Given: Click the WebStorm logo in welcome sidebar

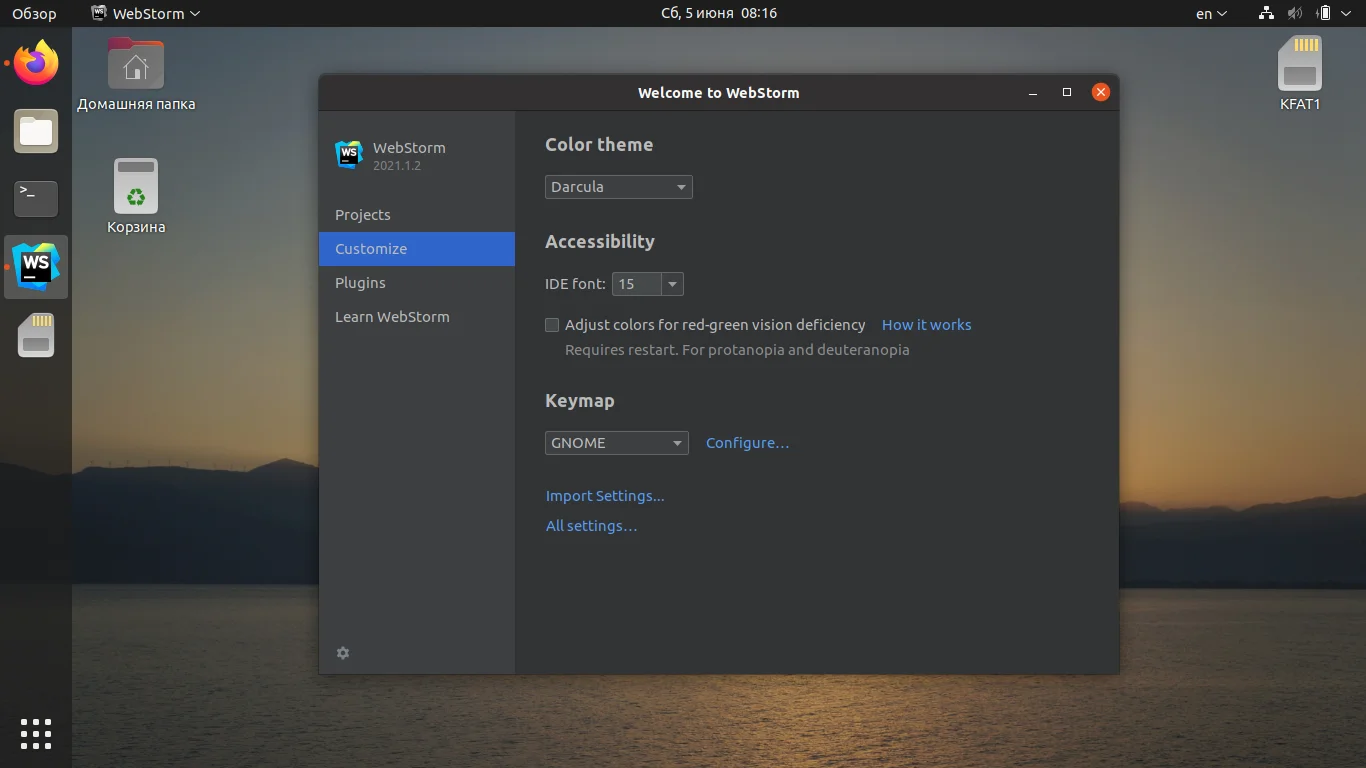Looking at the screenshot, I should (349, 154).
